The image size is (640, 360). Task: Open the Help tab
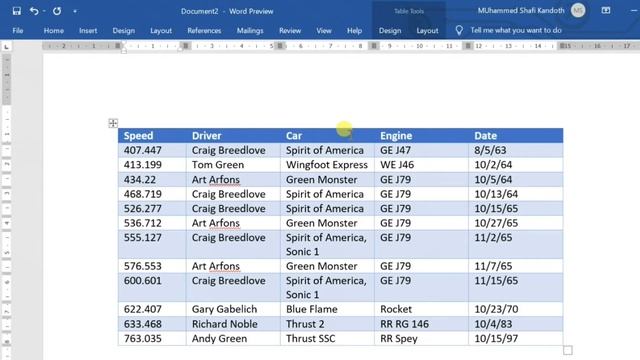[354, 31]
